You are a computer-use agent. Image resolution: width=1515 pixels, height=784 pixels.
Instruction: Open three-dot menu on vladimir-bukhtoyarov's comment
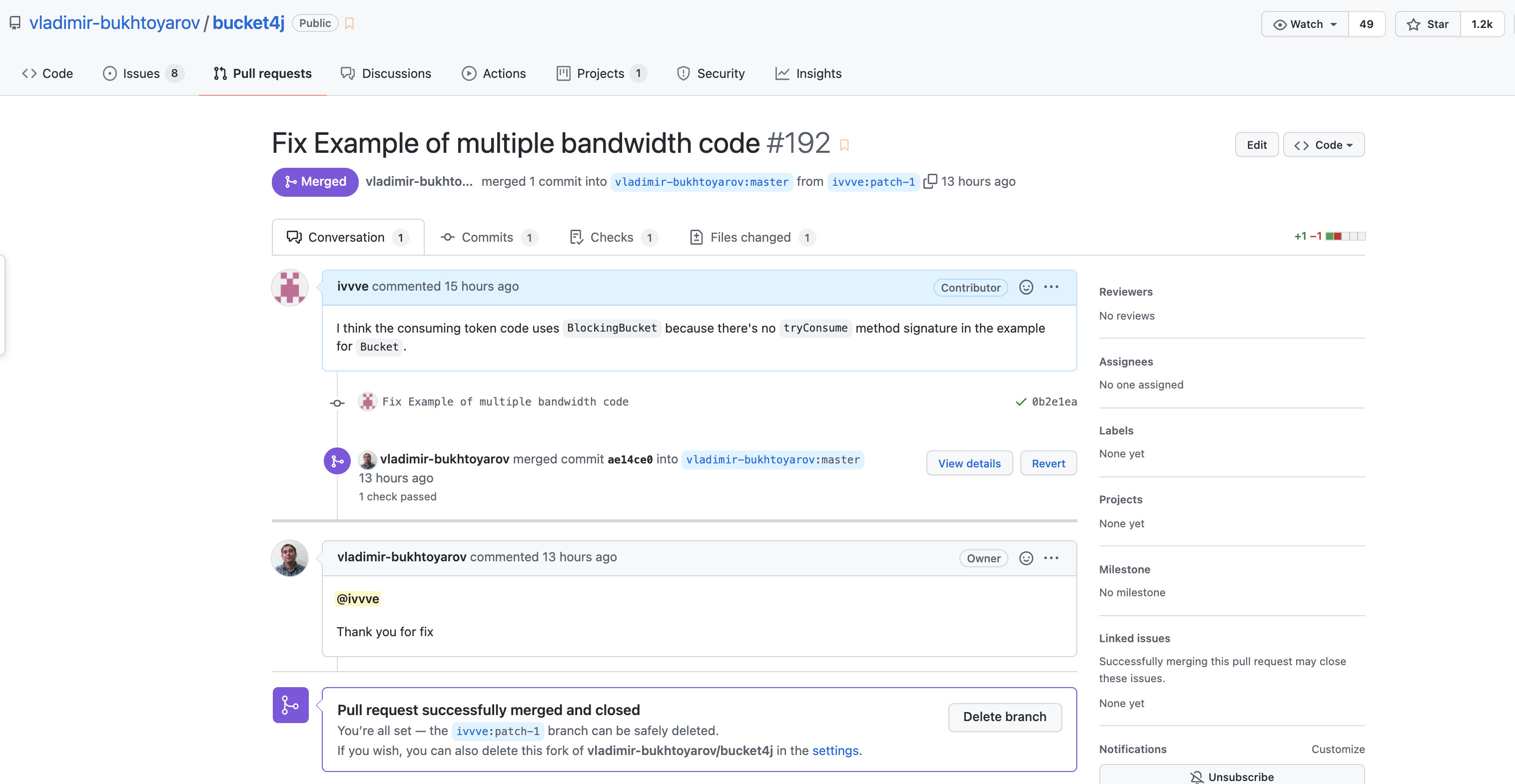click(x=1051, y=558)
